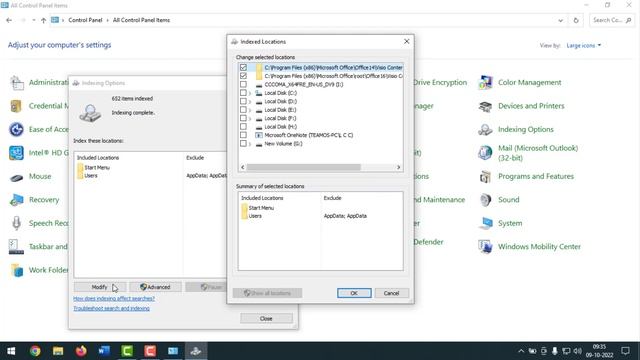This screenshot has width=640, height=360.
Task: Open the Windows Mobility Center icon
Action: [485, 247]
